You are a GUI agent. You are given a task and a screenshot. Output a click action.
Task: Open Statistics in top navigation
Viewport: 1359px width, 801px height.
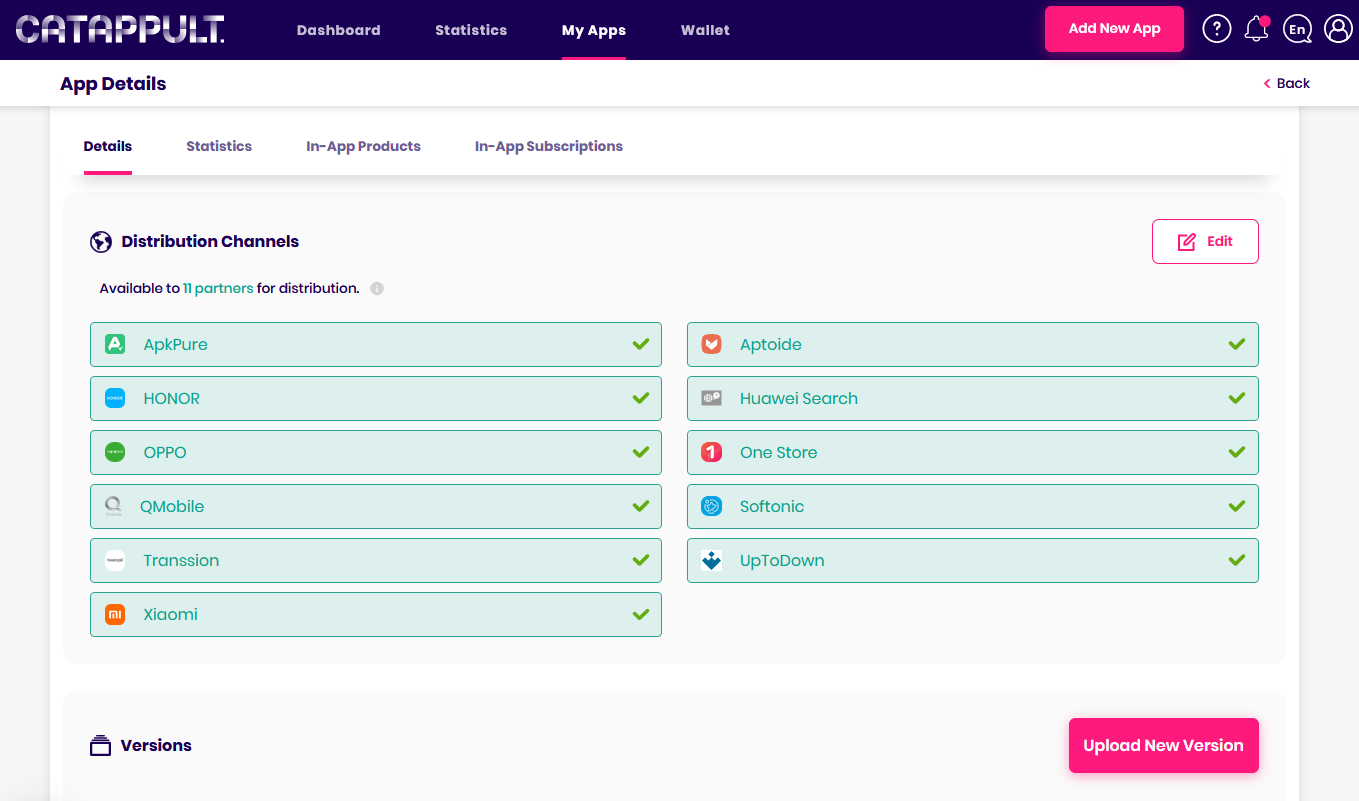click(471, 30)
